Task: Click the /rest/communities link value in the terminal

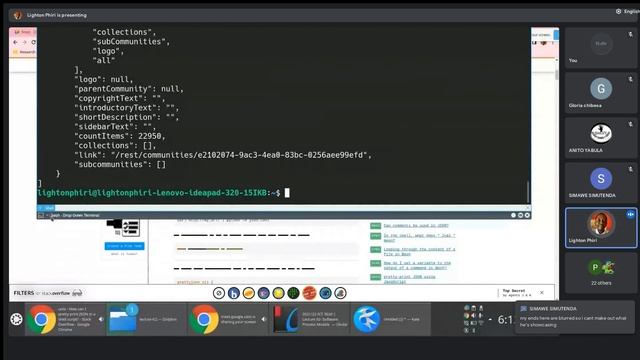Action: coord(241,155)
